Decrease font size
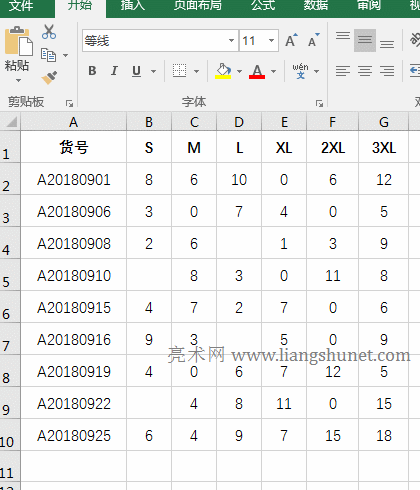 pyautogui.click(x=313, y=40)
